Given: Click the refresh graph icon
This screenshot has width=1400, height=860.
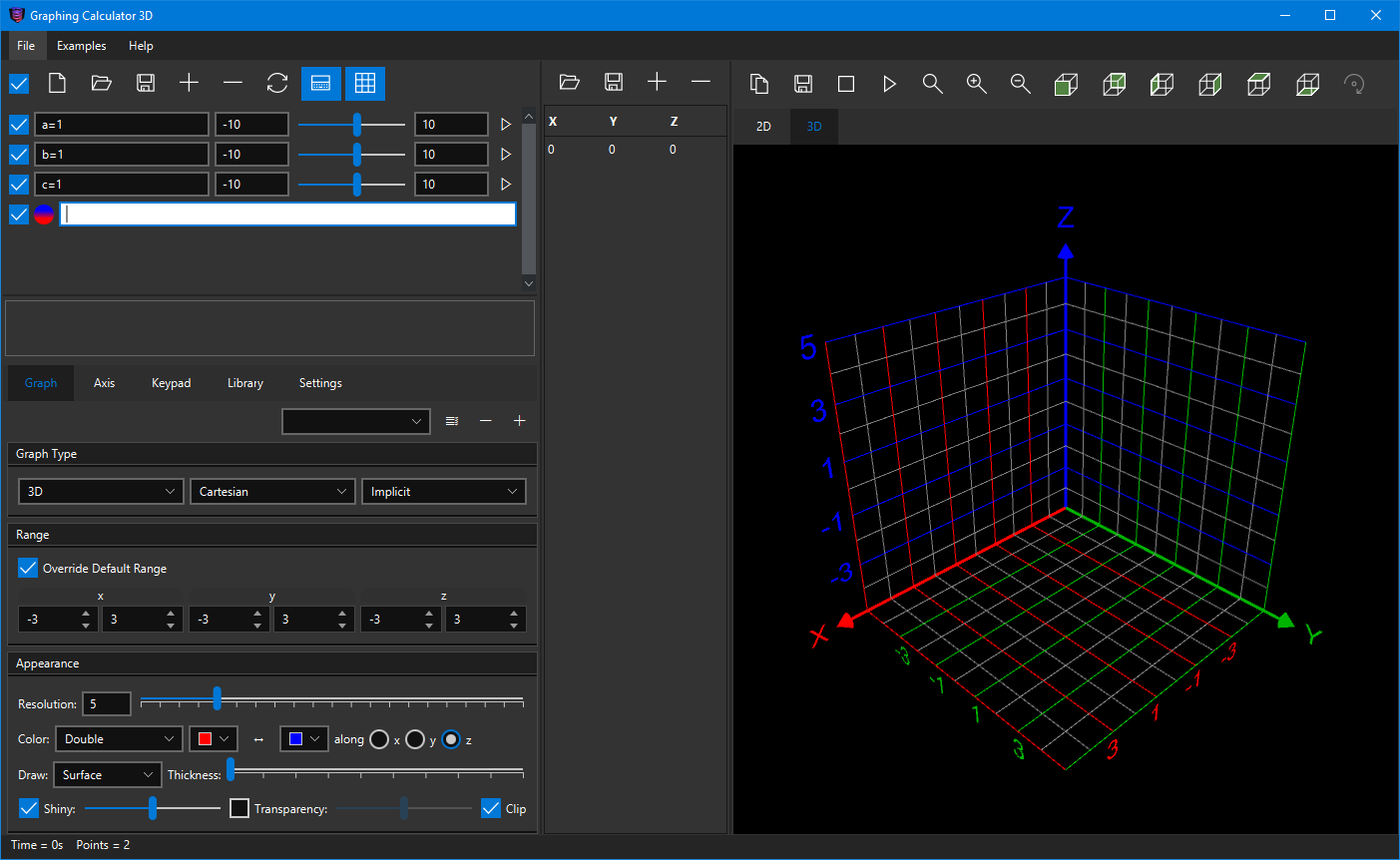Looking at the screenshot, I should click(276, 84).
